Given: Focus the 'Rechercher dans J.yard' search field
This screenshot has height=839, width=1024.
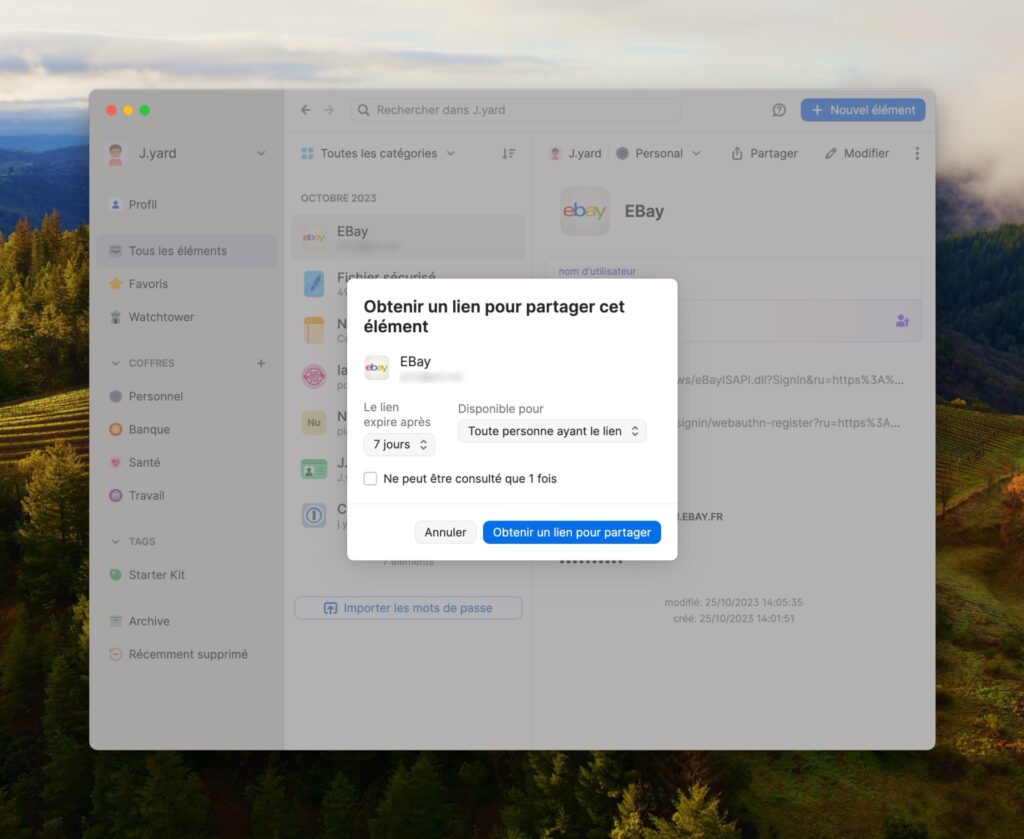Looking at the screenshot, I should tap(515, 110).
